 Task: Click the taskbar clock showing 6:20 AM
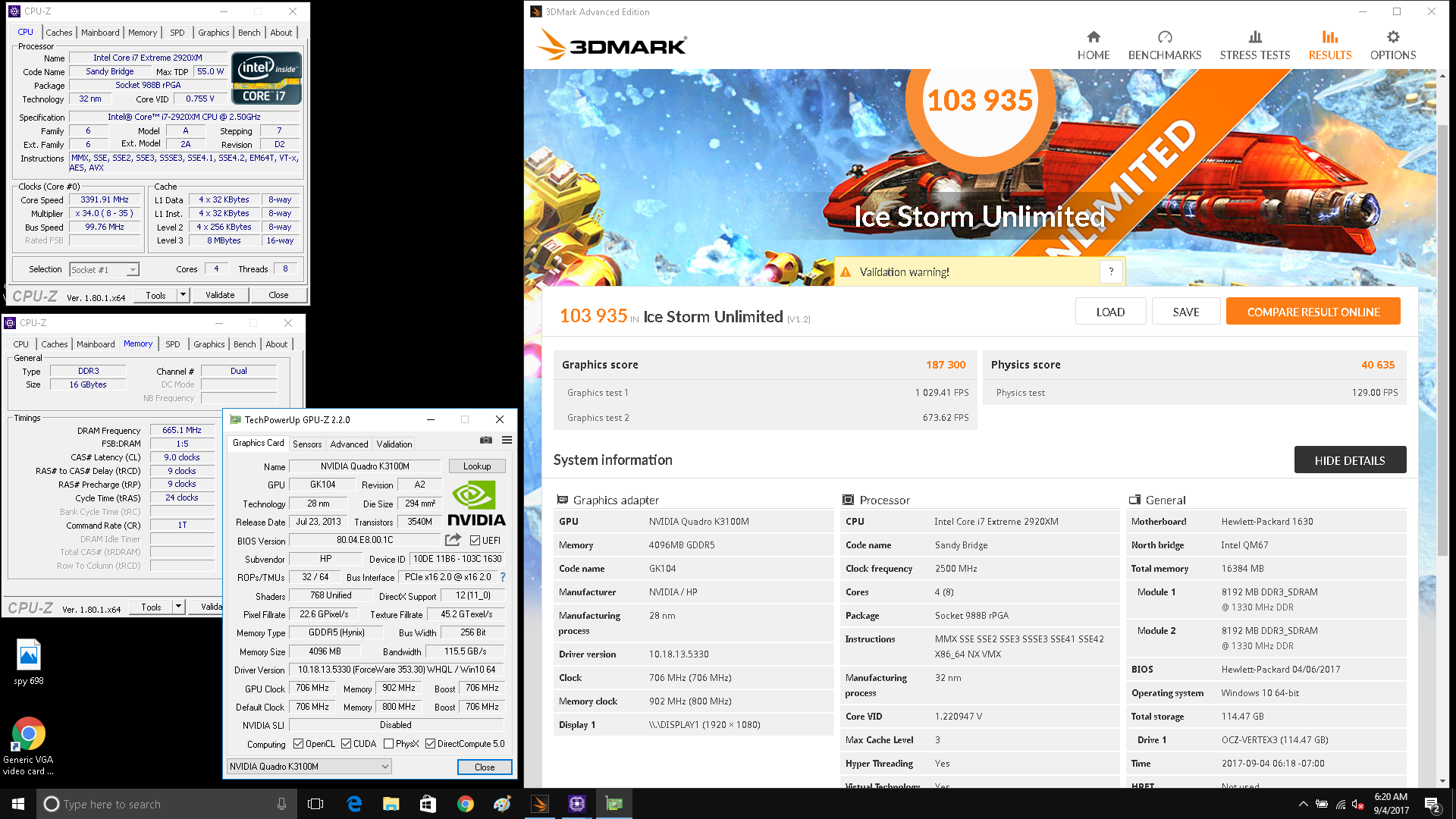[1391, 804]
